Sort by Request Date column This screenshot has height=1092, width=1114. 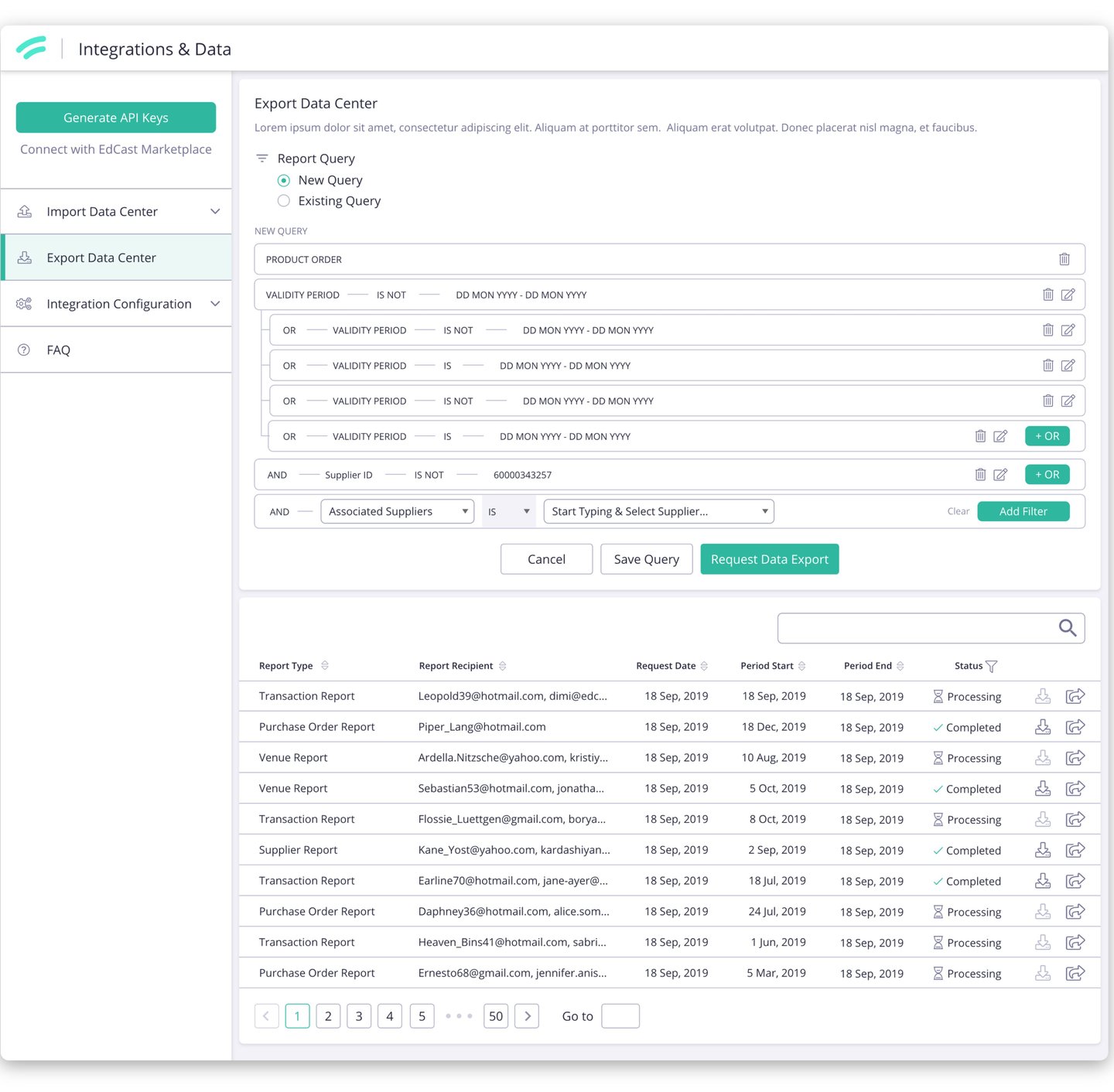point(704,666)
